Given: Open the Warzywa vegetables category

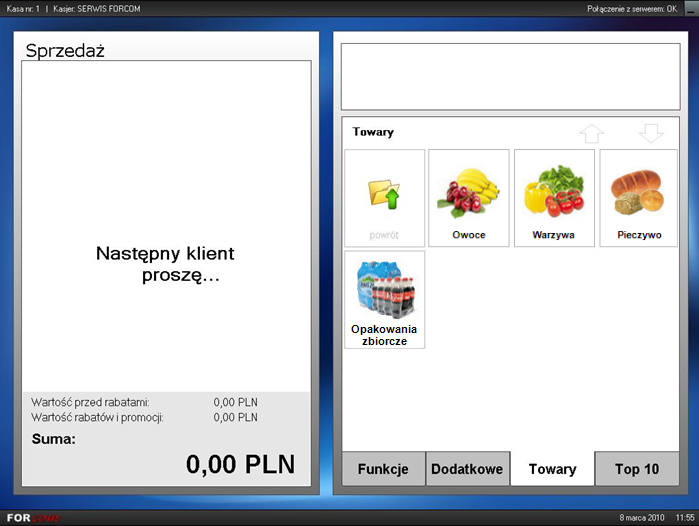Looking at the screenshot, I should 554,198.
